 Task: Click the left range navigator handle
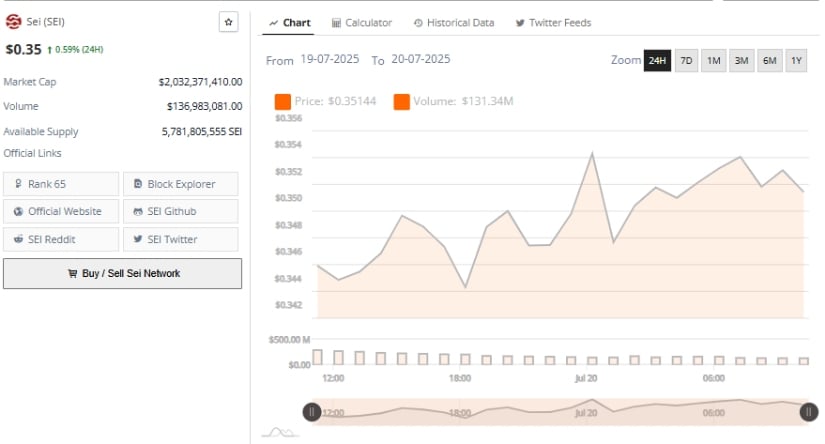point(311,412)
